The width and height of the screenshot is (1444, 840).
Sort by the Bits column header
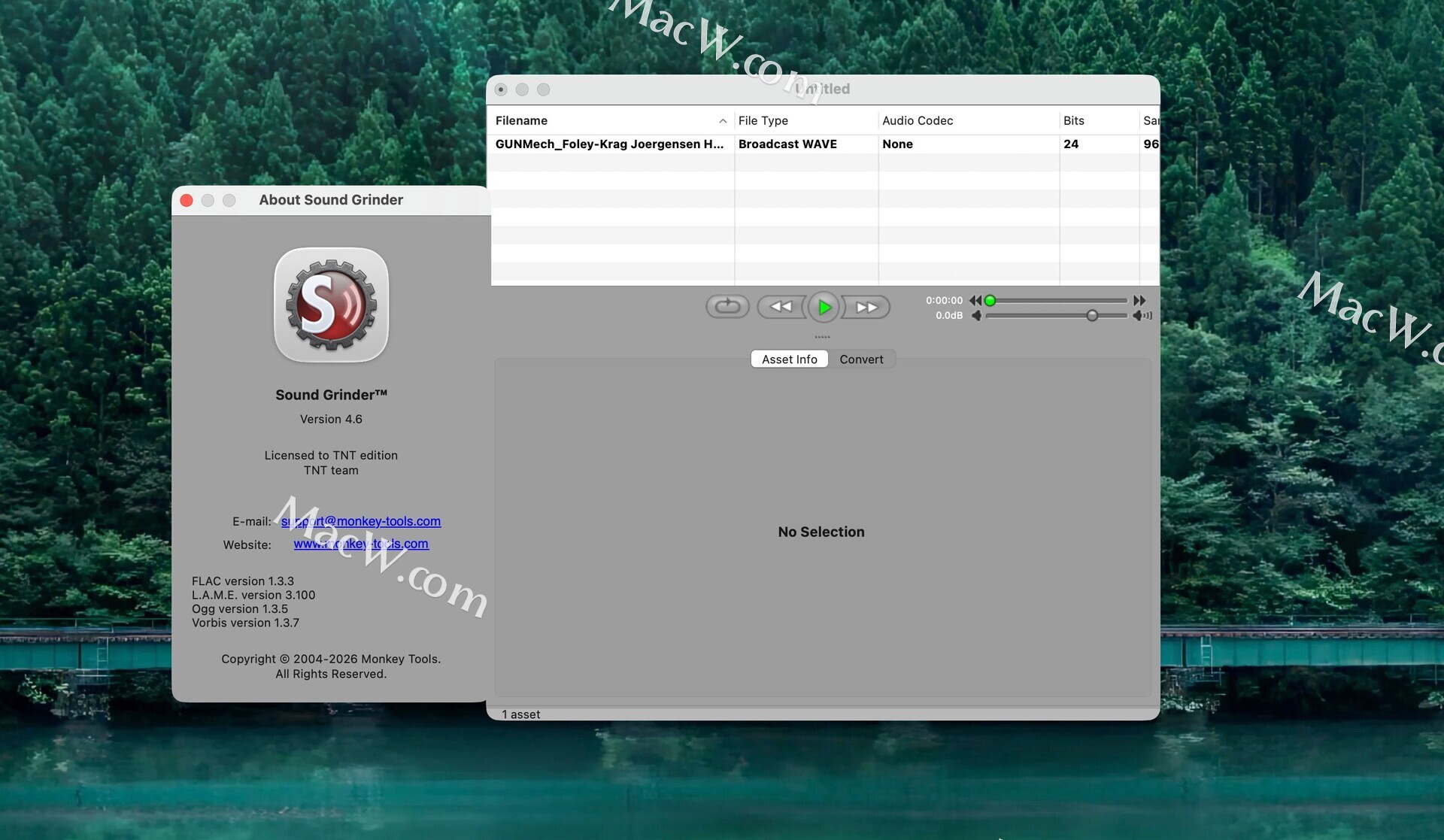(1099, 120)
